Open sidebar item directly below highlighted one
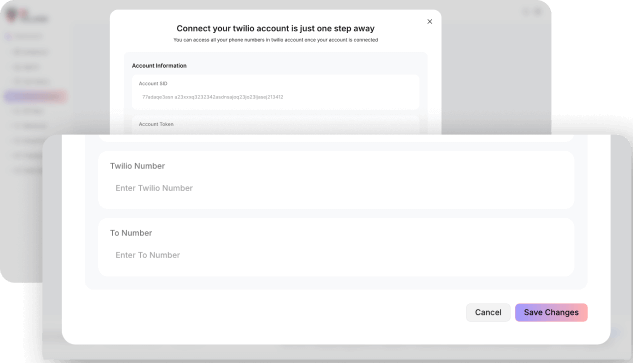 point(28,111)
